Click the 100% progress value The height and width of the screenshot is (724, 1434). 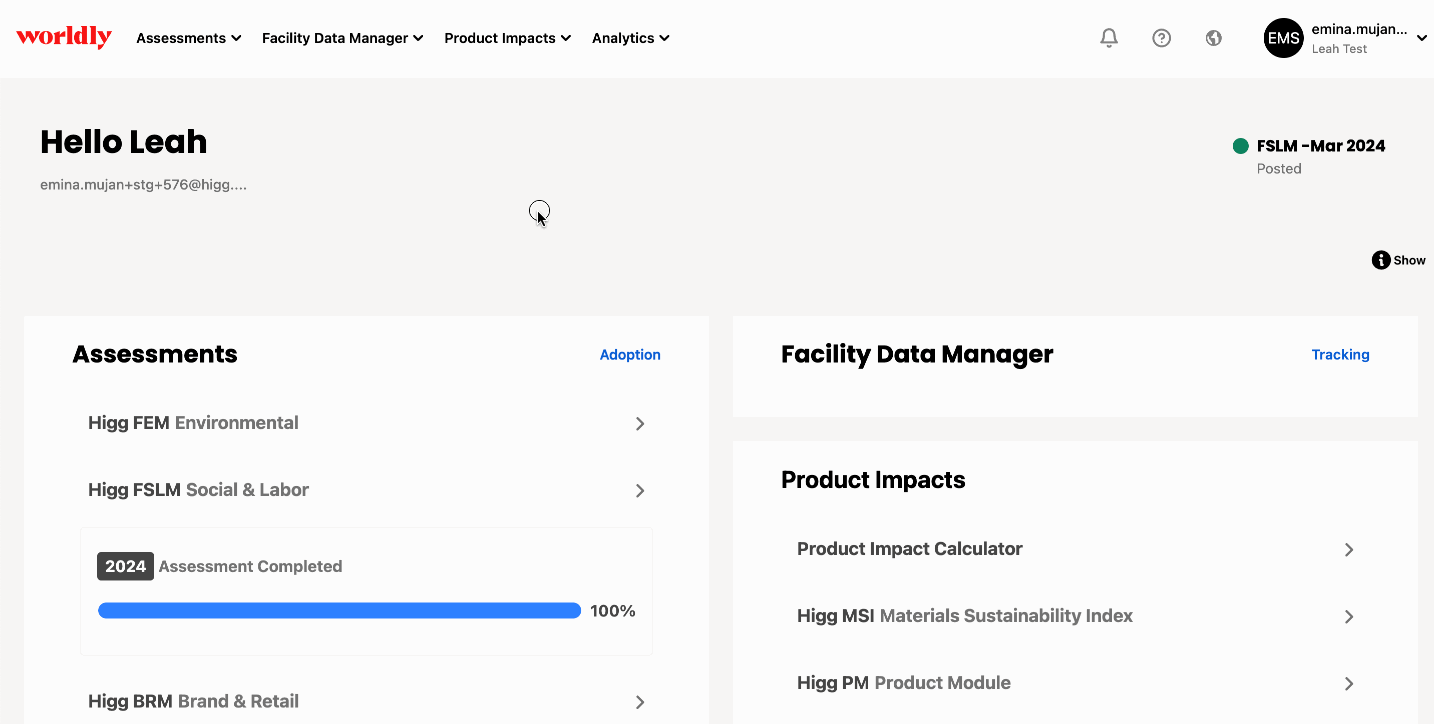point(613,611)
